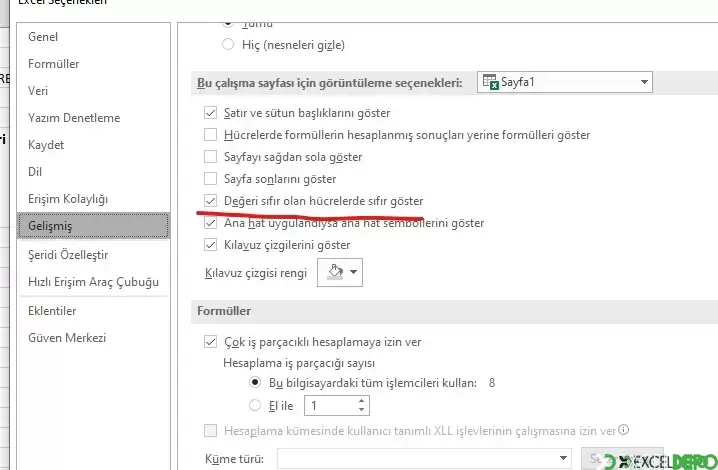The height and width of the screenshot is (470, 718).
Task: Click the paint bucket gridline color icon
Action: tap(335, 272)
